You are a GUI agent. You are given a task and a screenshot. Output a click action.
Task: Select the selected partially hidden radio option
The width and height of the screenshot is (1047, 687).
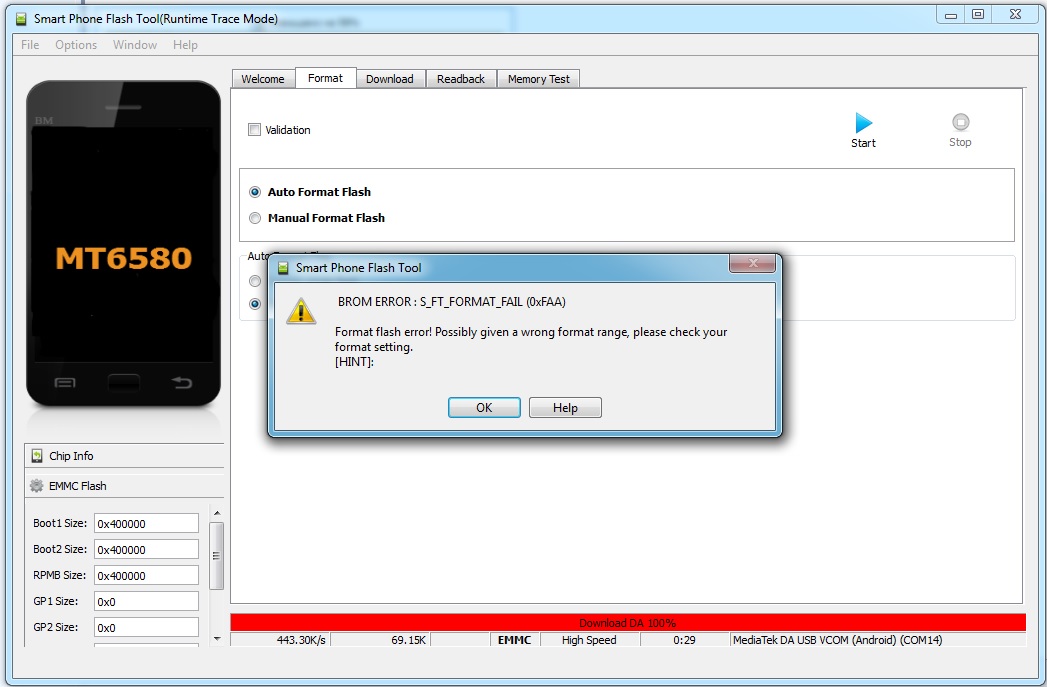[254, 304]
